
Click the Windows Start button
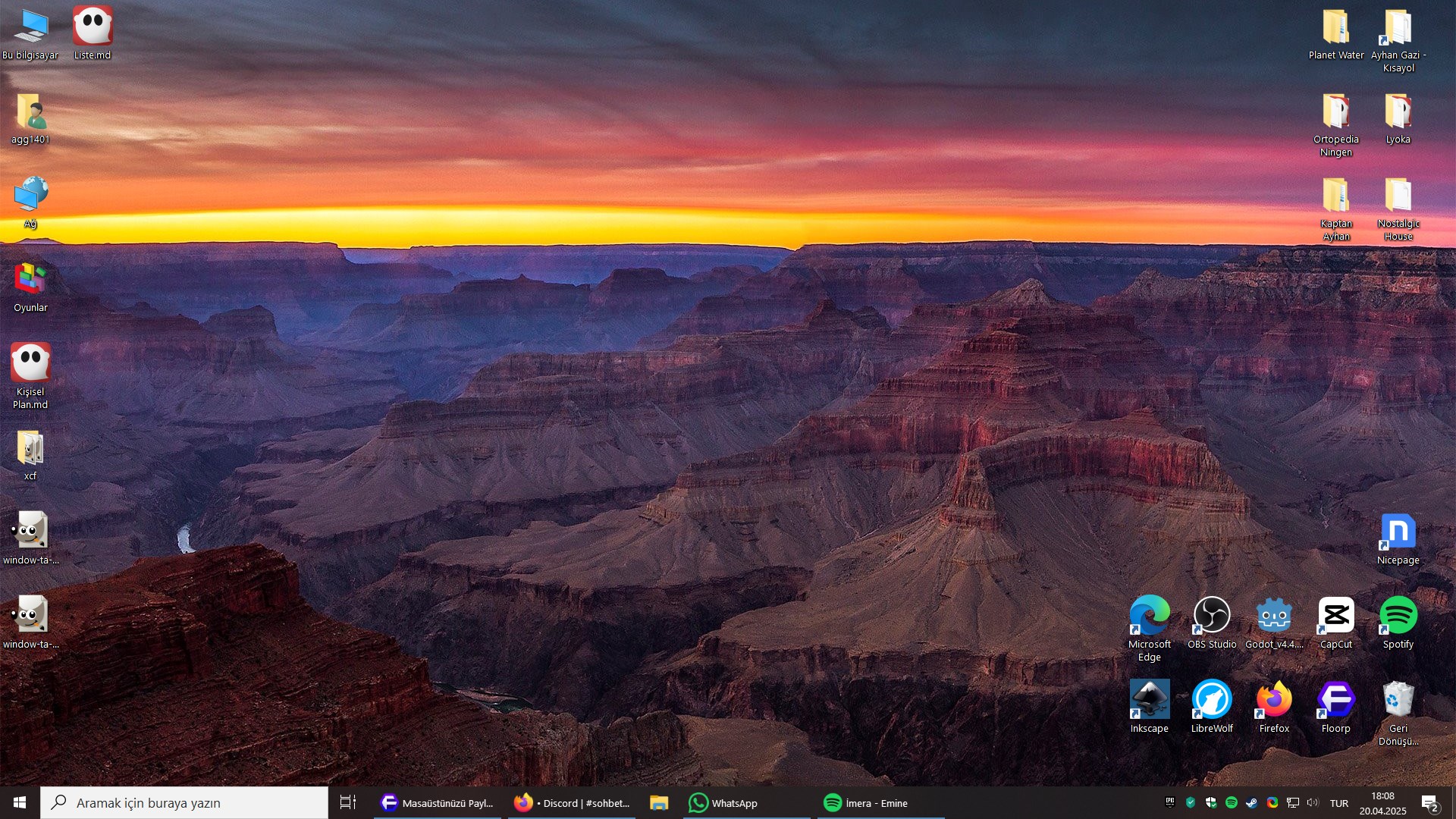coord(20,803)
